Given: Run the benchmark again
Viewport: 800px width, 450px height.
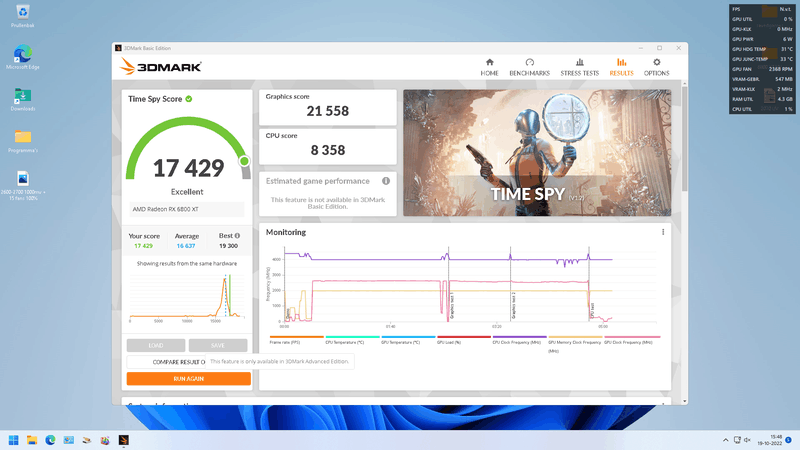Looking at the screenshot, I should pyautogui.click(x=189, y=379).
